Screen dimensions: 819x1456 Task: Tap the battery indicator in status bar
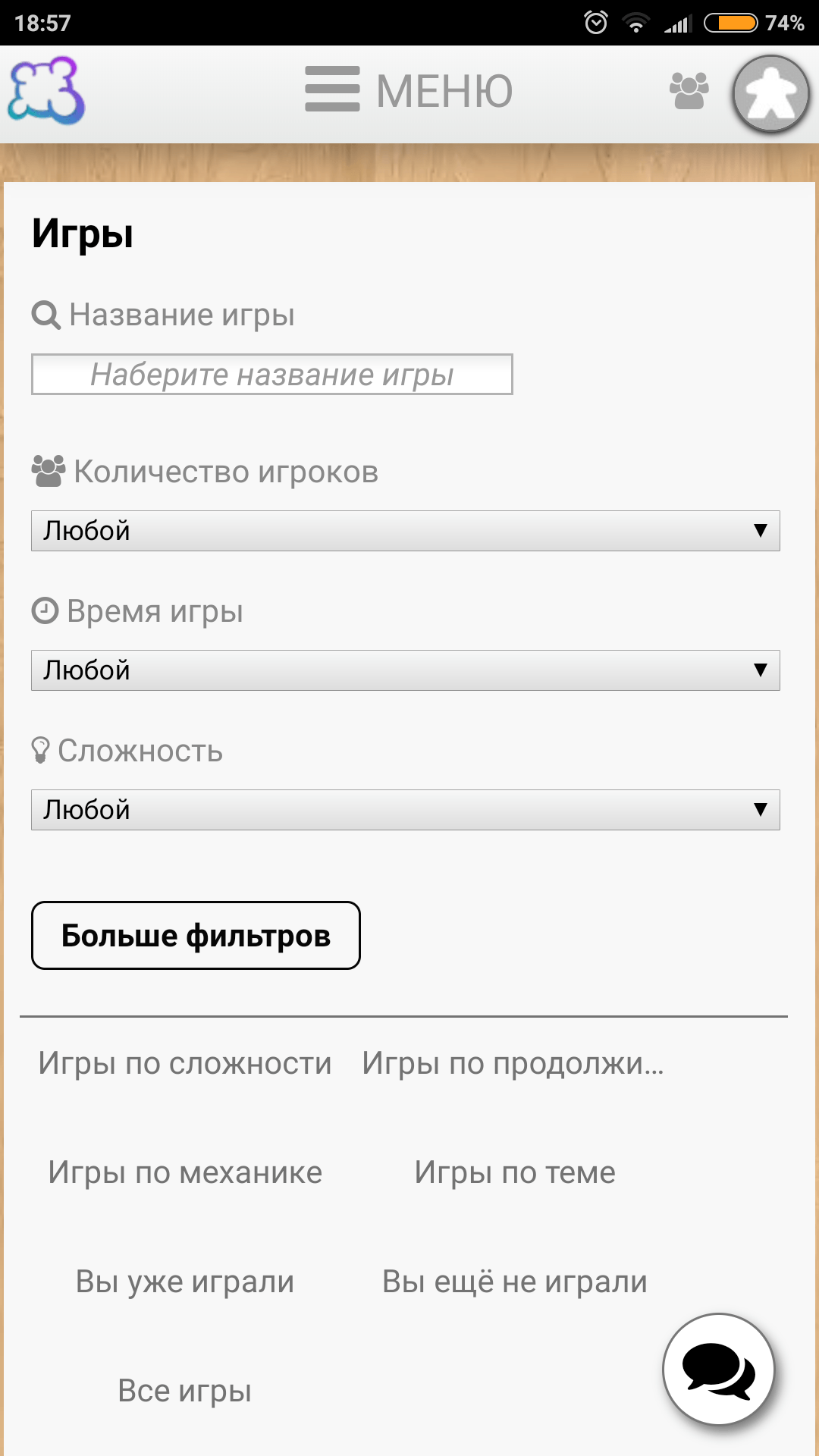click(730, 23)
